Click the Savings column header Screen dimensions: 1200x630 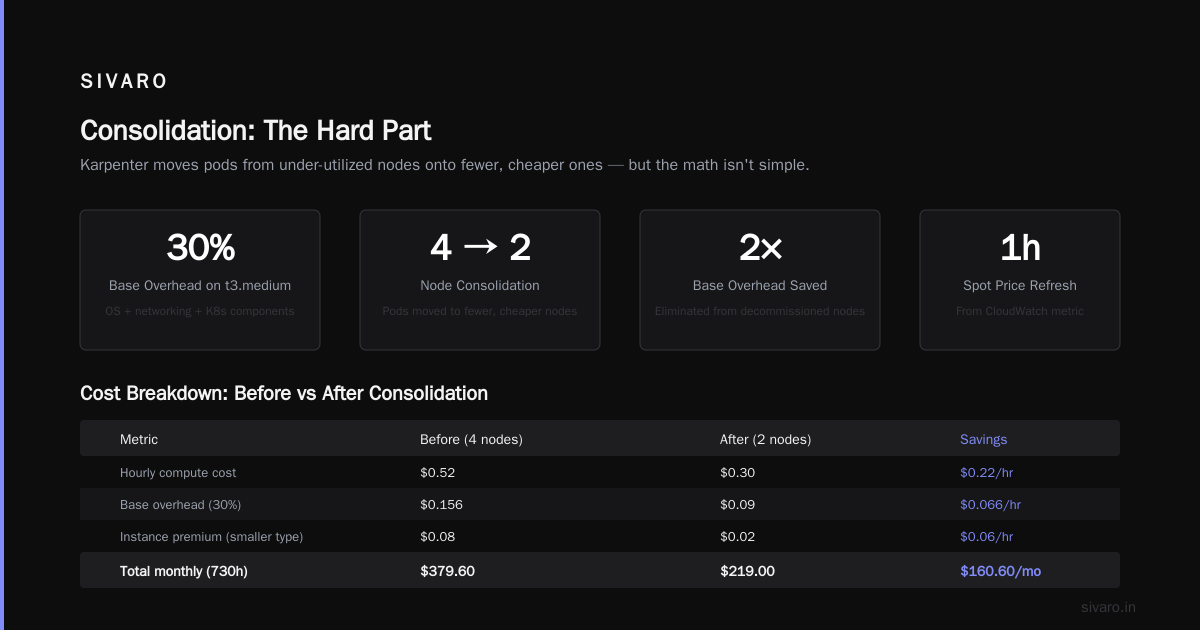click(x=984, y=439)
